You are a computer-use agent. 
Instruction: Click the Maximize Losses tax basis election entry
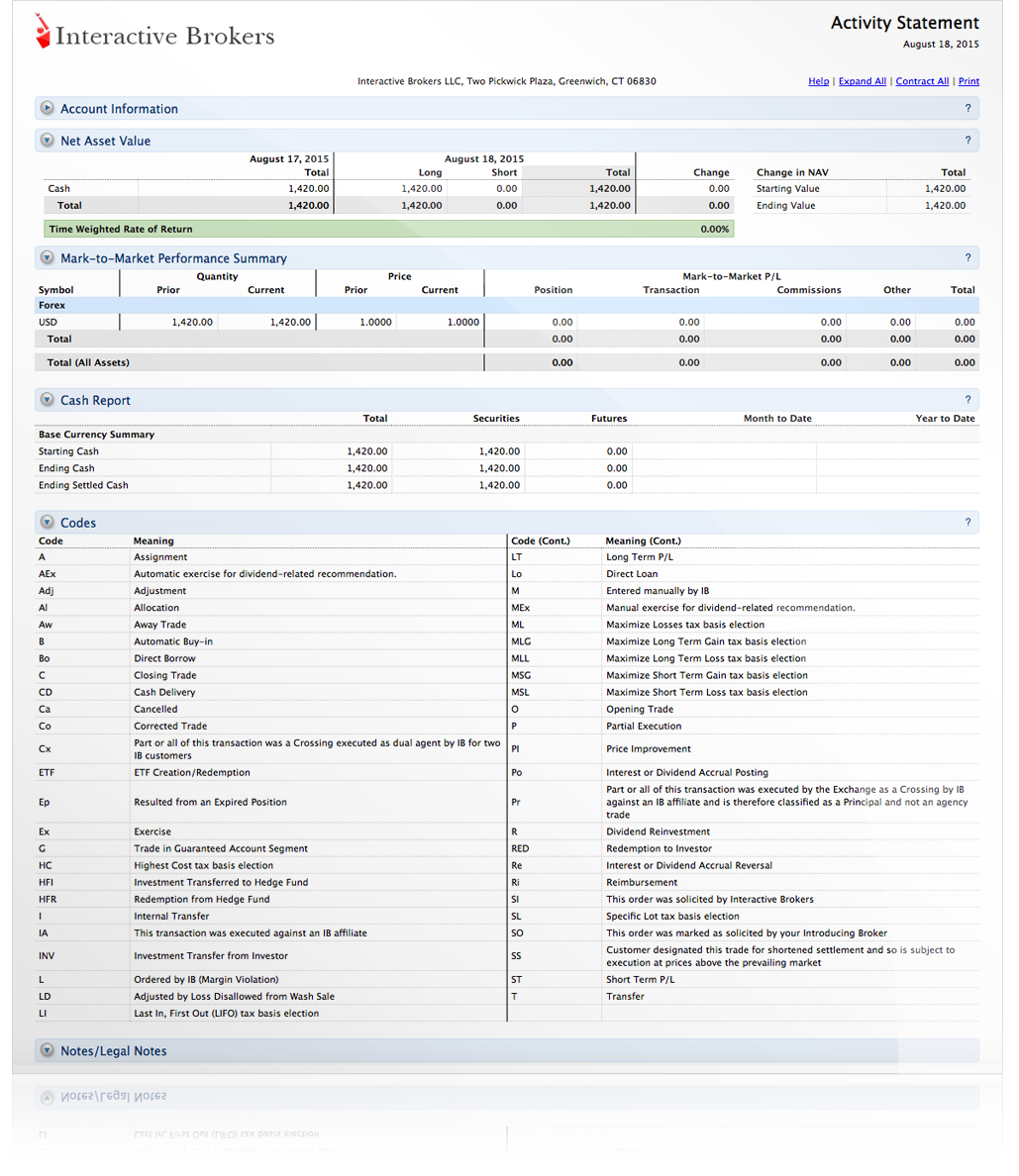pos(685,625)
